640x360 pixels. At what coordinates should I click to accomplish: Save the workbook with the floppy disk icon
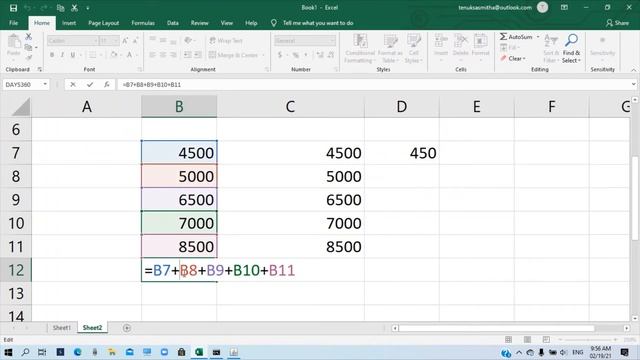coord(13,8)
